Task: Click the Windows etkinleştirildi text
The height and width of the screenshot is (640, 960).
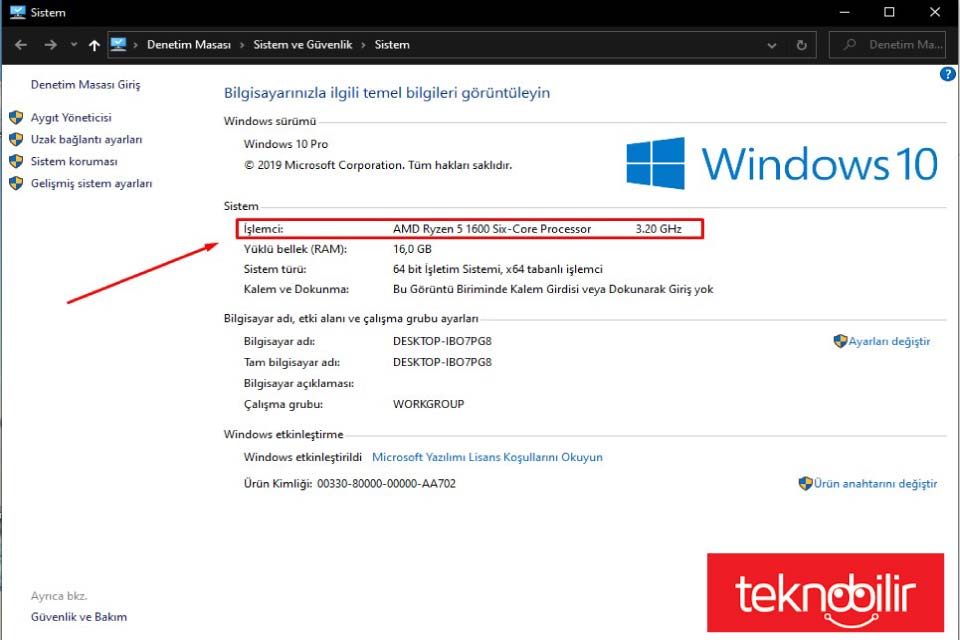Action: coord(302,457)
